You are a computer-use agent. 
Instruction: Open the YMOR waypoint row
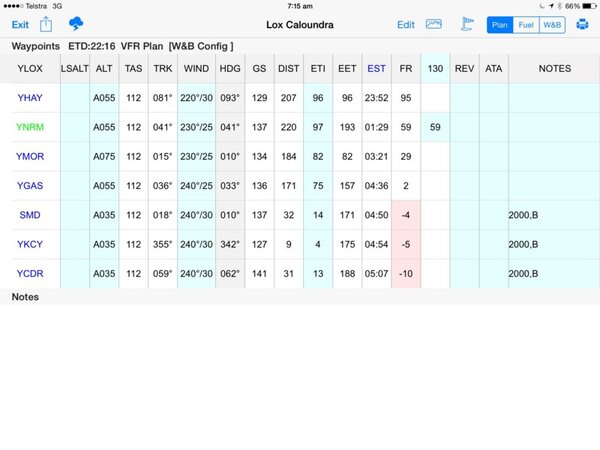coord(30,157)
